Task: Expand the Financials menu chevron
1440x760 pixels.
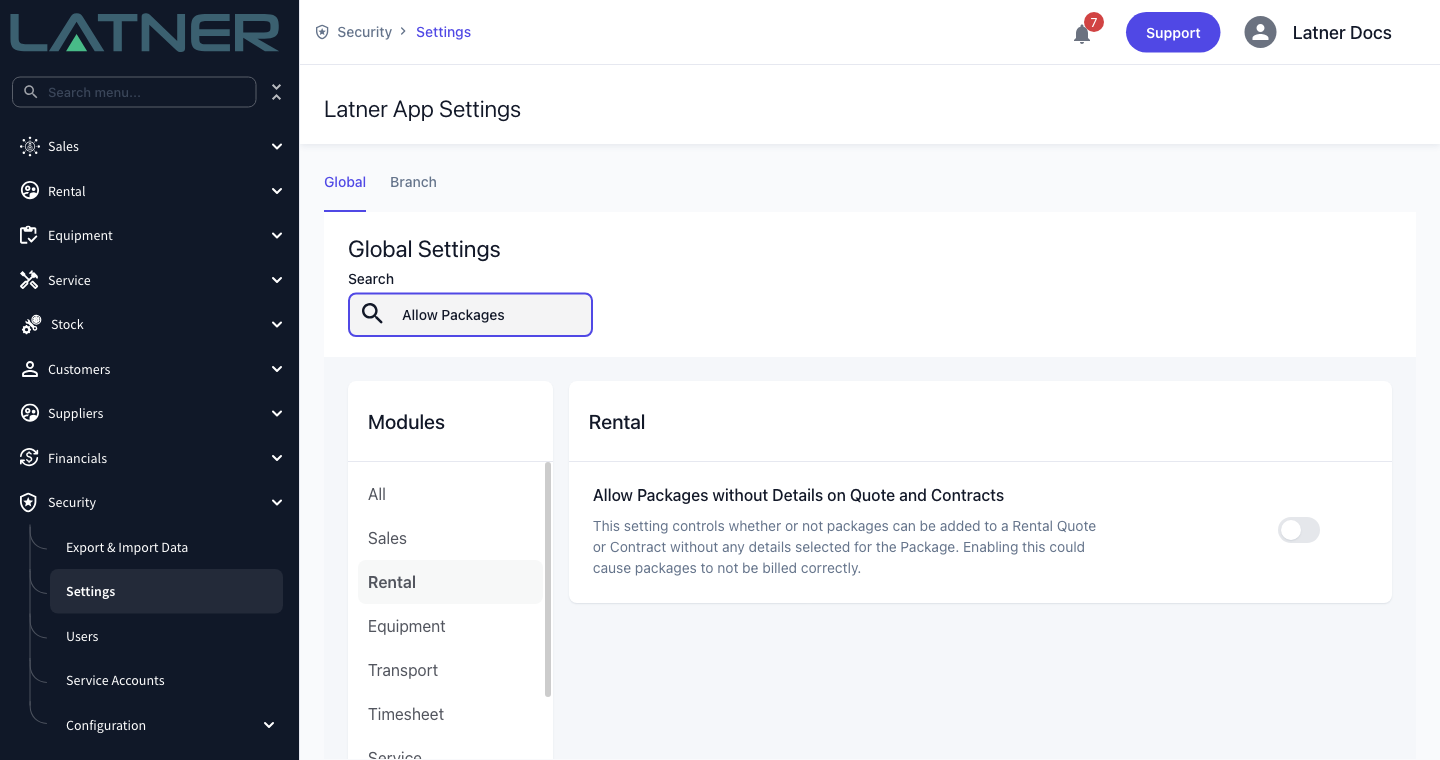Action: coord(277,458)
